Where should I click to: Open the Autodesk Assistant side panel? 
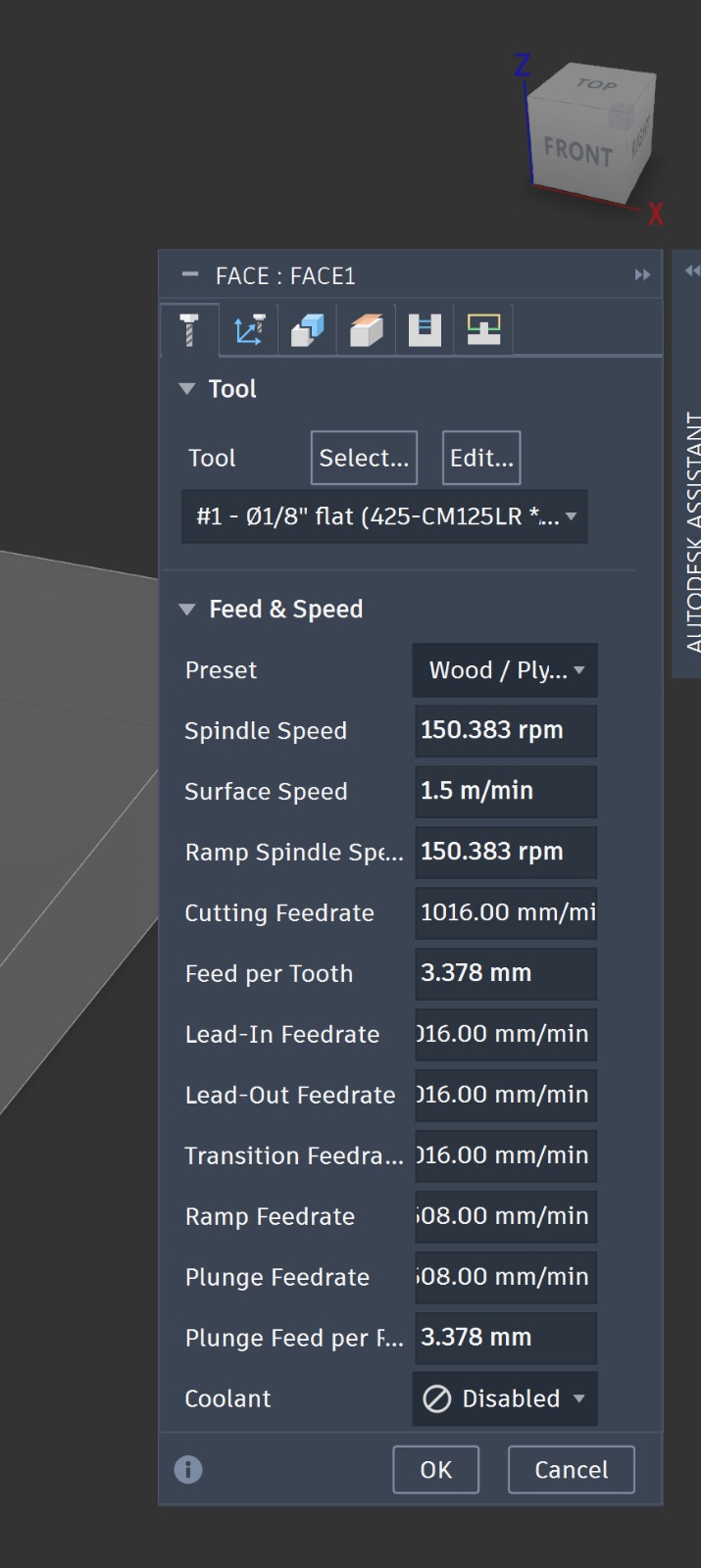coord(692,531)
